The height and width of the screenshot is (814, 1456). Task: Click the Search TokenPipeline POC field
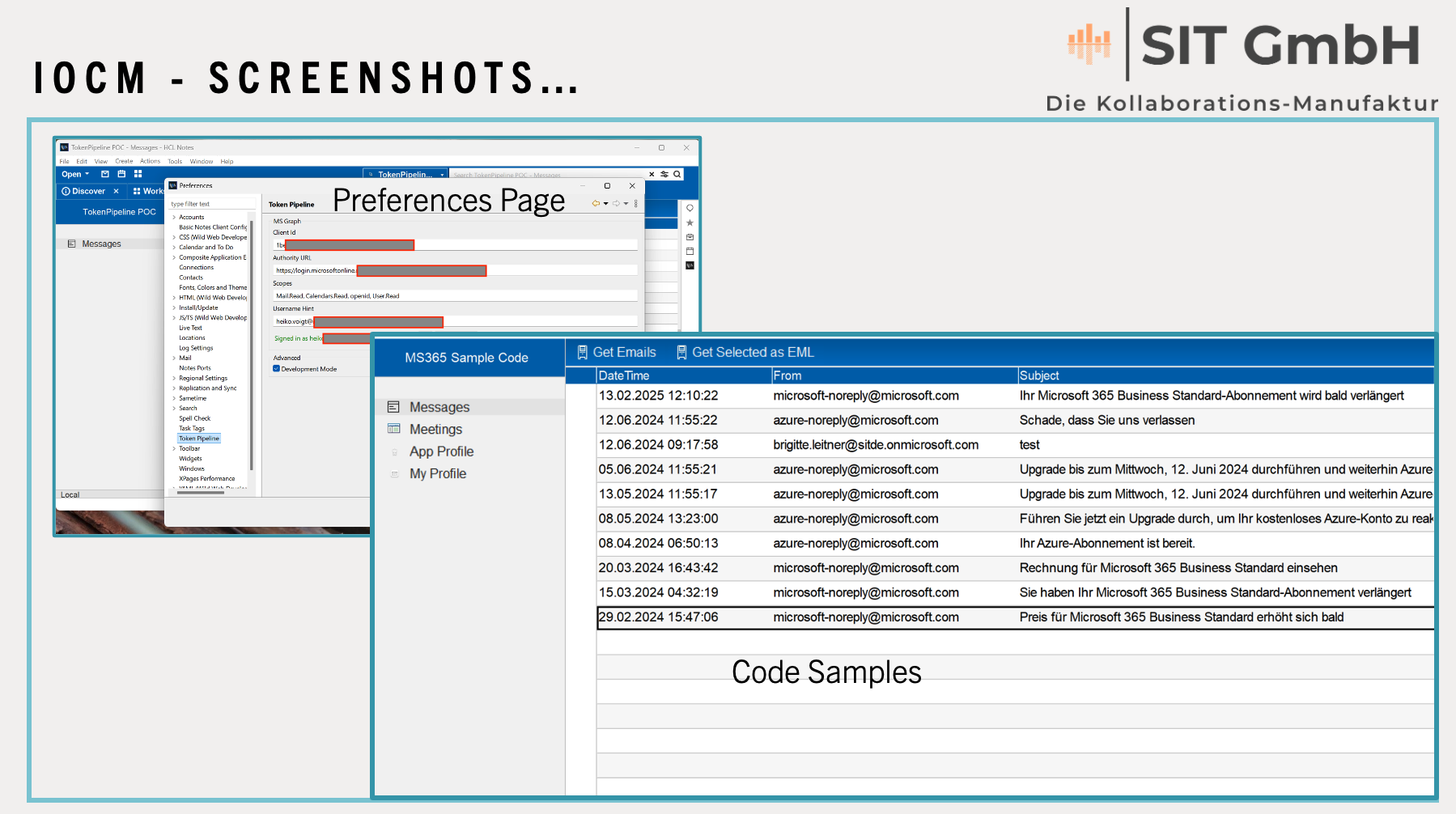coord(547,175)
